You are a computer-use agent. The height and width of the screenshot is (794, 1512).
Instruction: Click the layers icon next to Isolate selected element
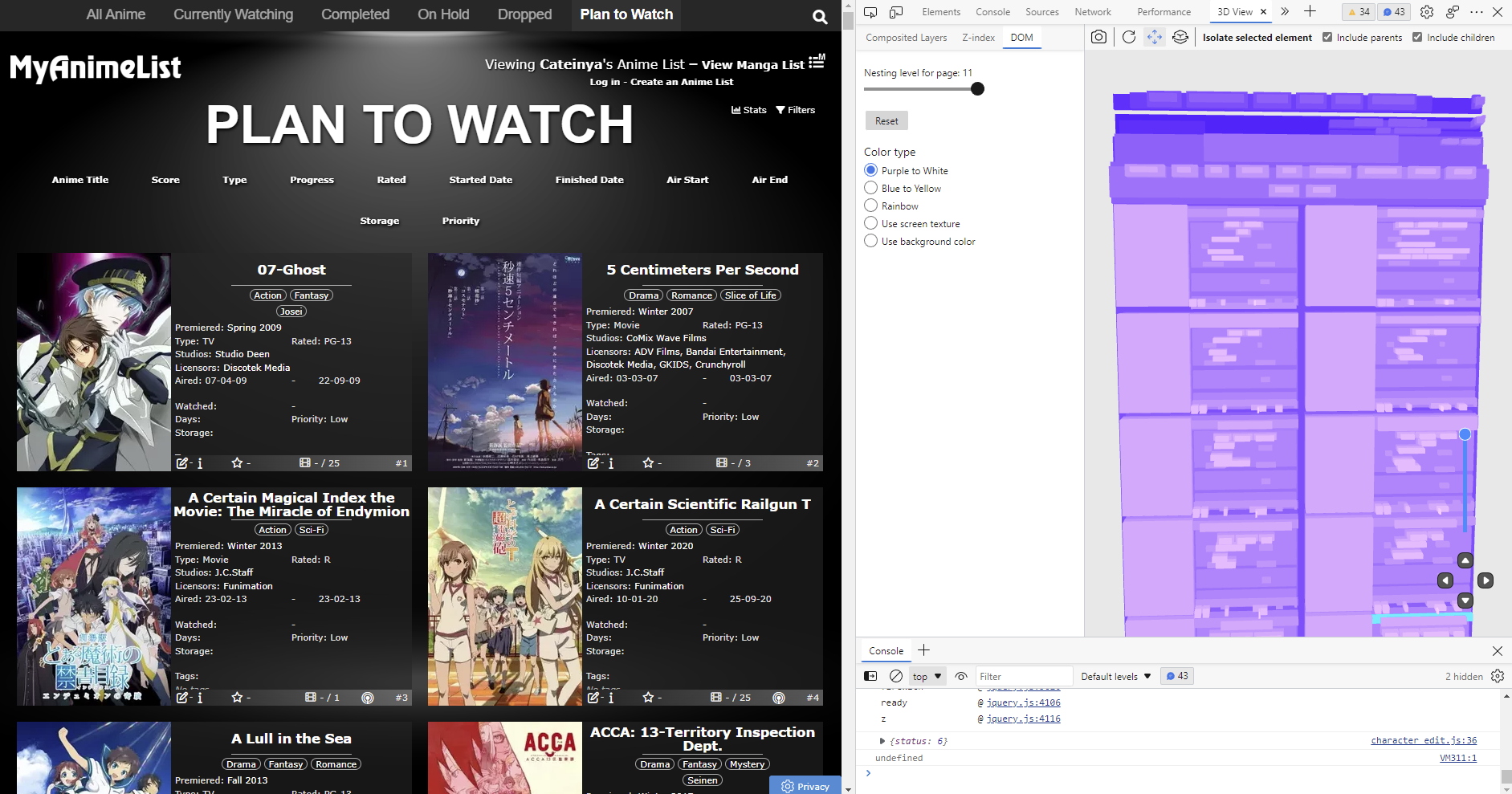pyautogui.click(x=1180, y=37)
